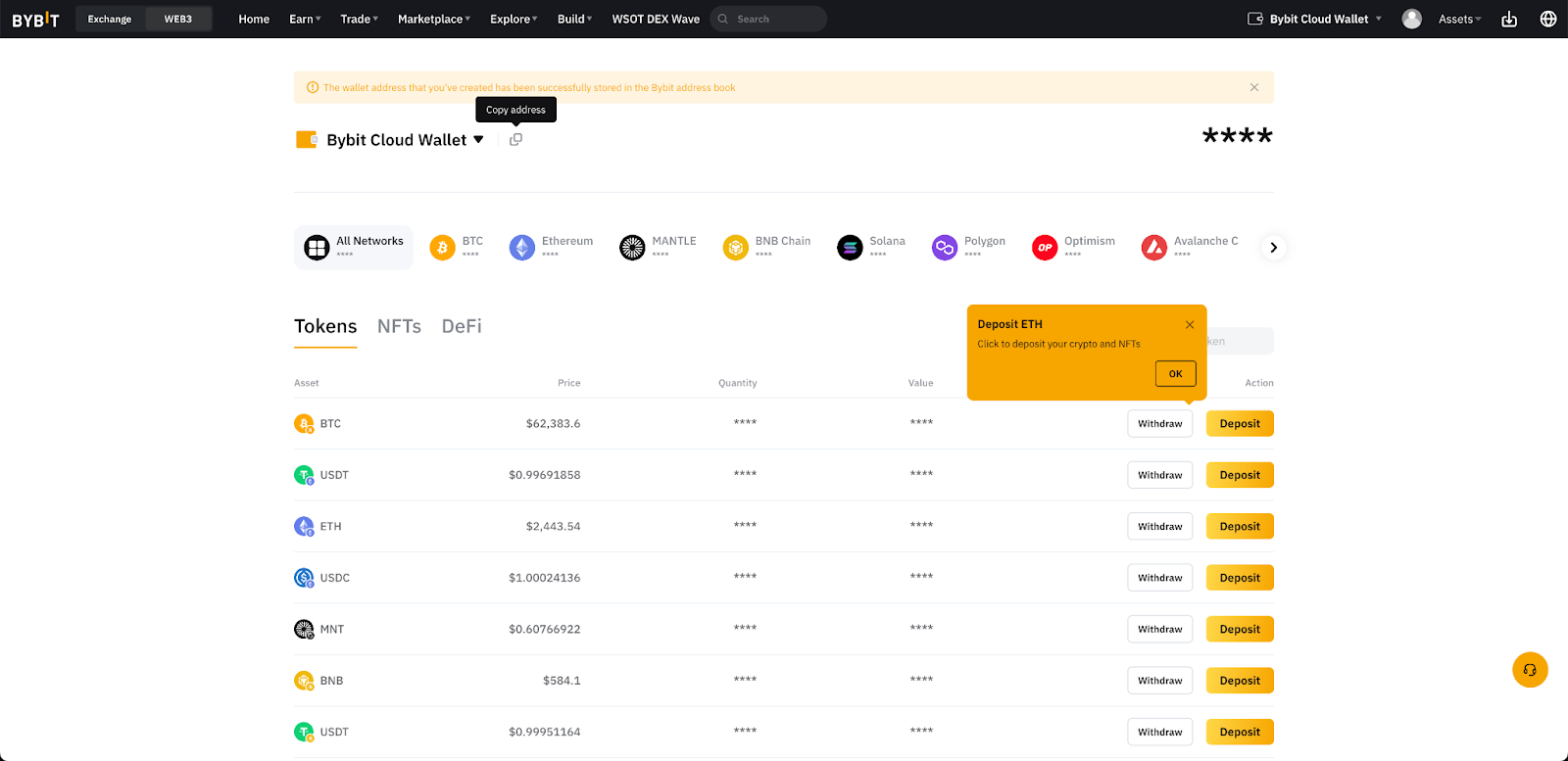Click the Quantity column header
Screen dimensions: 1568x761
[737, 383]
